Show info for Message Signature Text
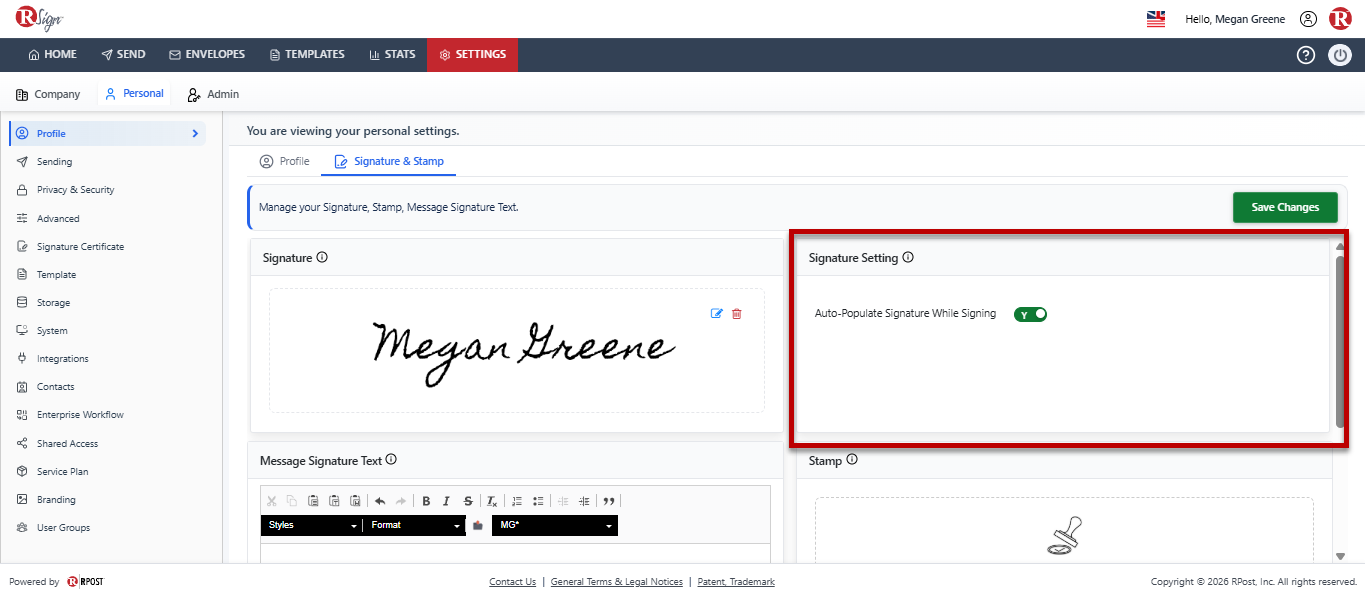Screen dimensions: 1365x596 point(391,460)
